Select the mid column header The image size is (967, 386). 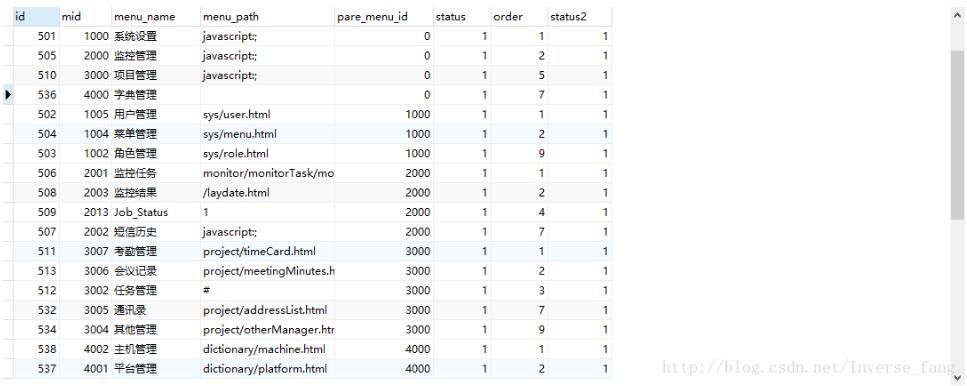(x=86, y=17)
